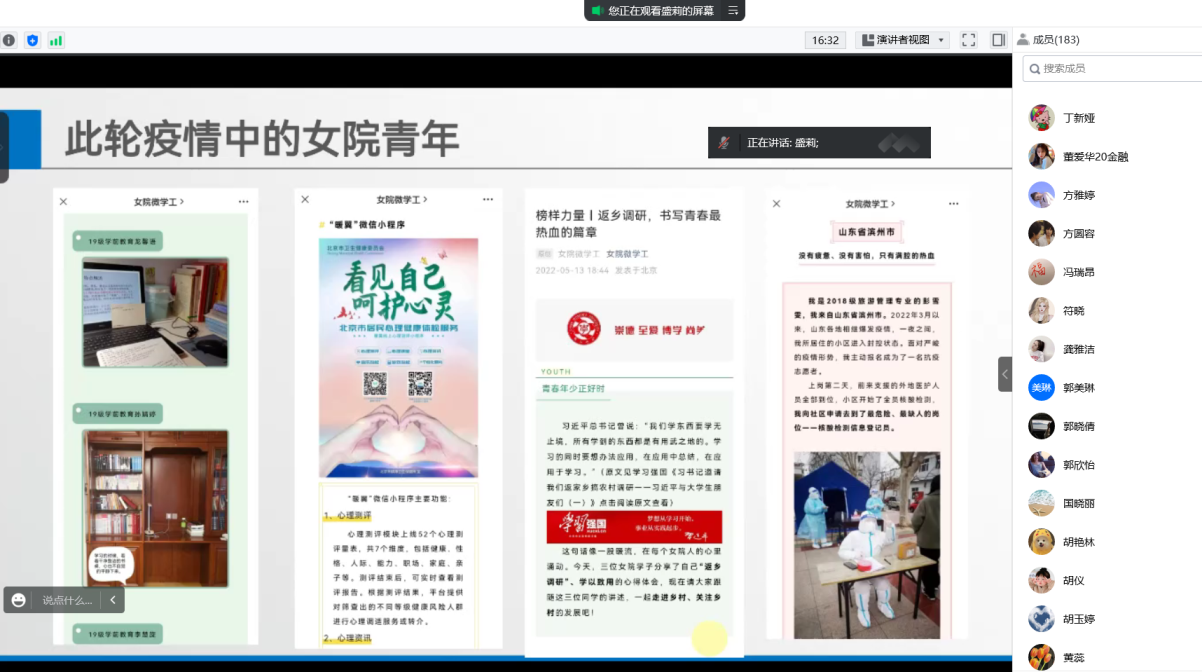
Task: Open avatar of 冯瑞昂
Action: (1041, 272)
